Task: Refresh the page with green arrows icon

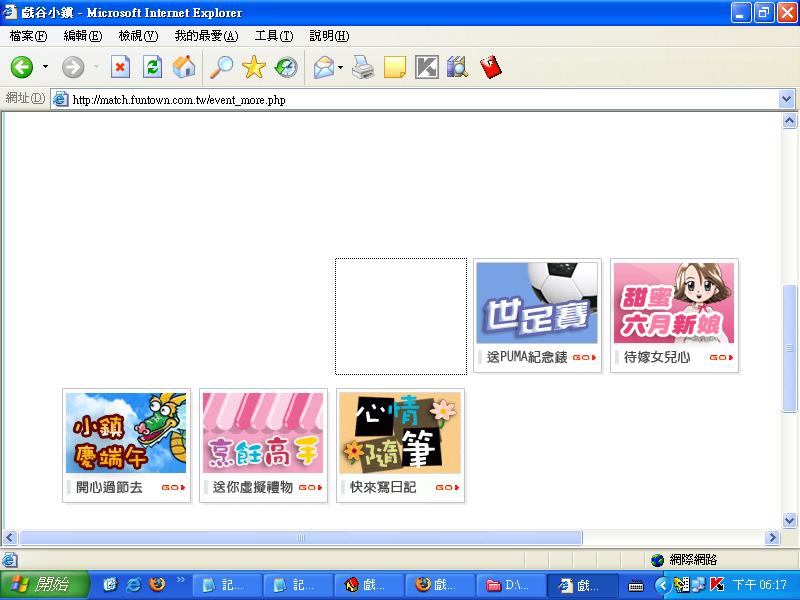Action: (x=152, y=67)
